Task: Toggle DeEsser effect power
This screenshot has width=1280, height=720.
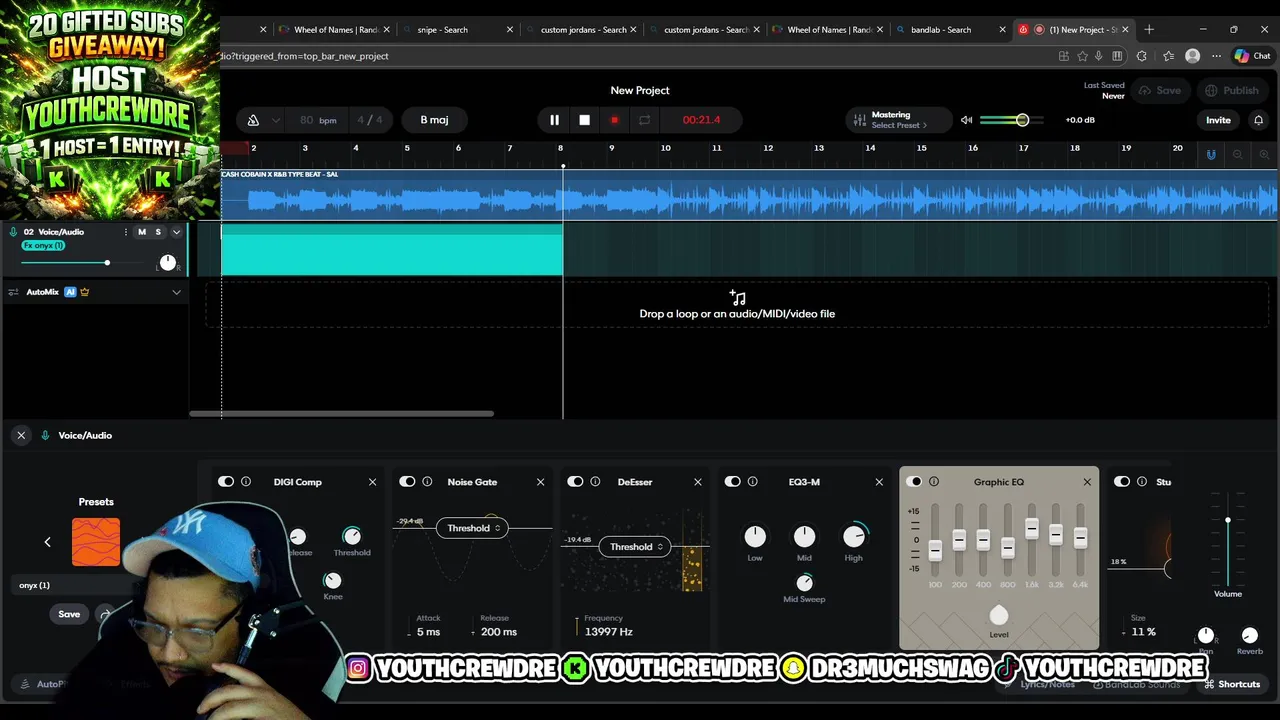Action: (x=575, y=482)
